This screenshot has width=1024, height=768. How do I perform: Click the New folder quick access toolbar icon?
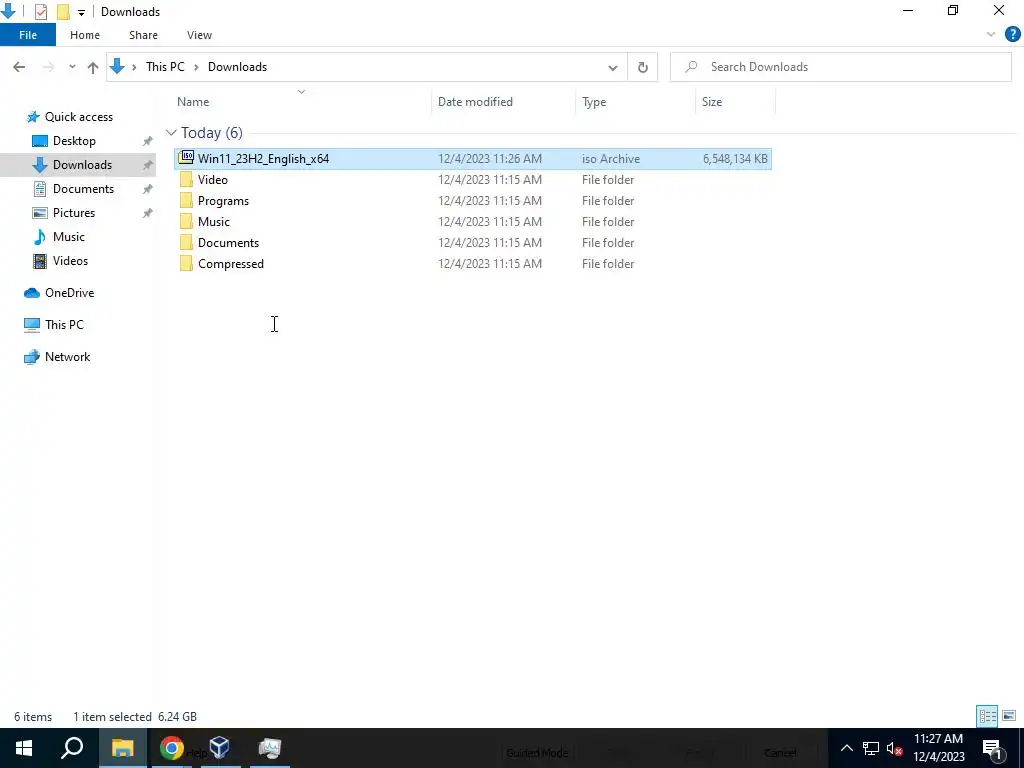(63, 12)
